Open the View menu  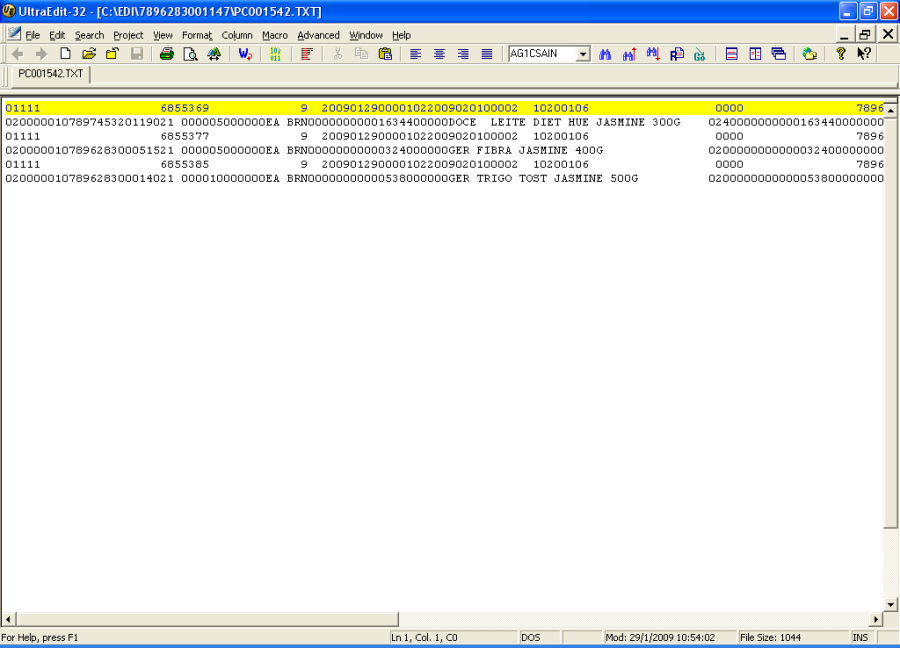click(x=162, y=35)
